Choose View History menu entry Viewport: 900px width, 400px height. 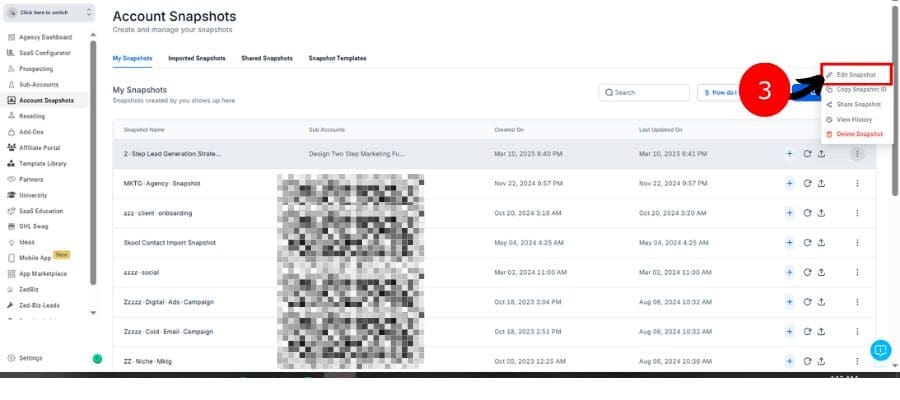[x=849, y=119]
